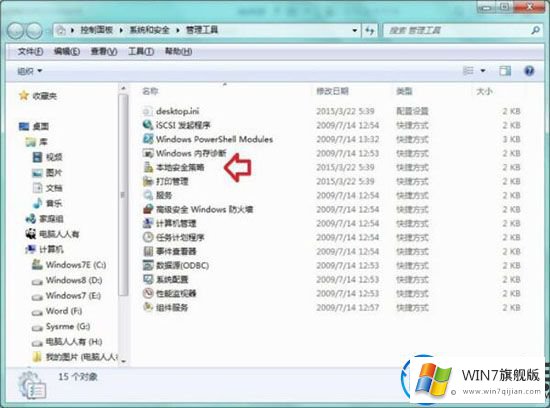
Task: Sort by the 大小 column header
Action: point(484,92)
